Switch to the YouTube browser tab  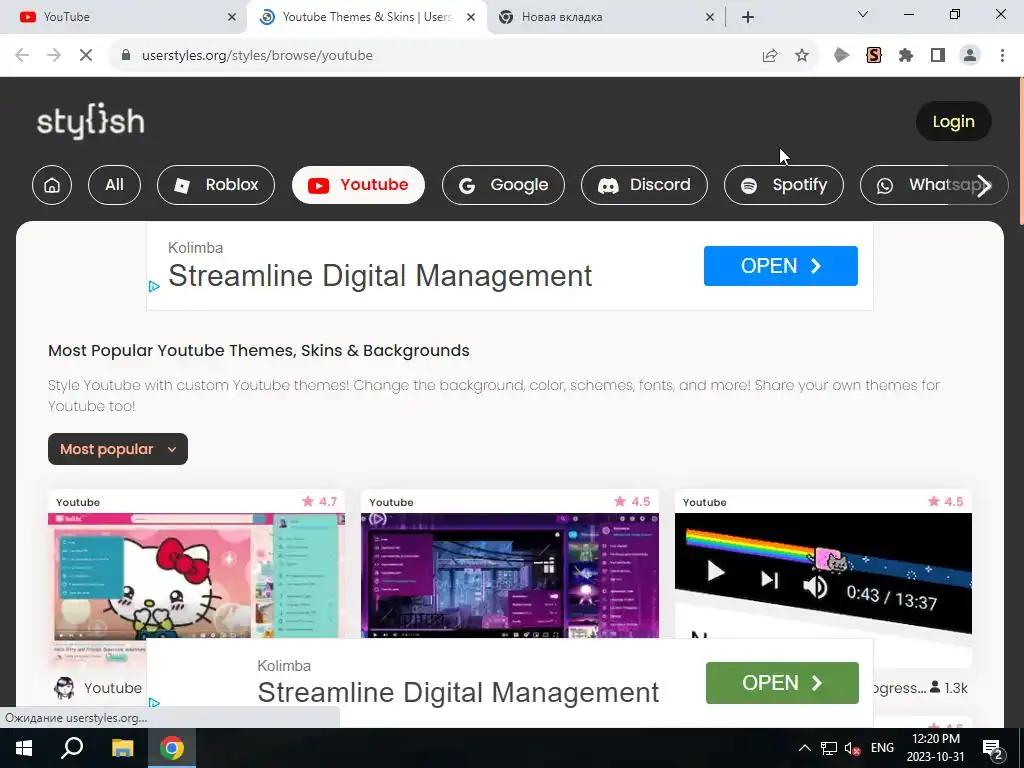point(124,17)
